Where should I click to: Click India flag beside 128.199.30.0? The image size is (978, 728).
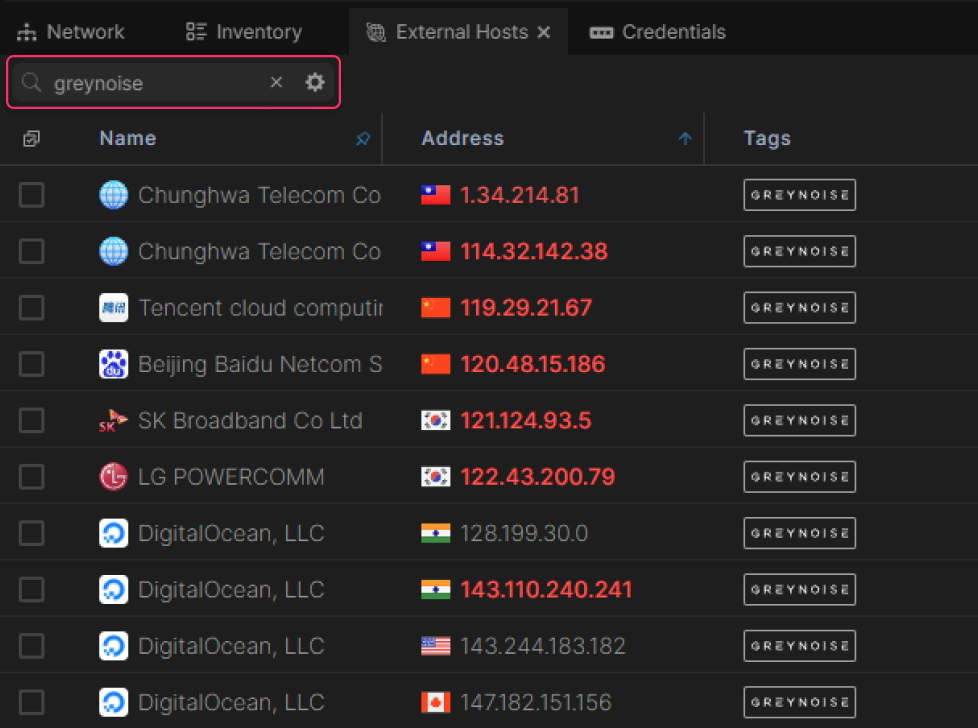(435, 533)
